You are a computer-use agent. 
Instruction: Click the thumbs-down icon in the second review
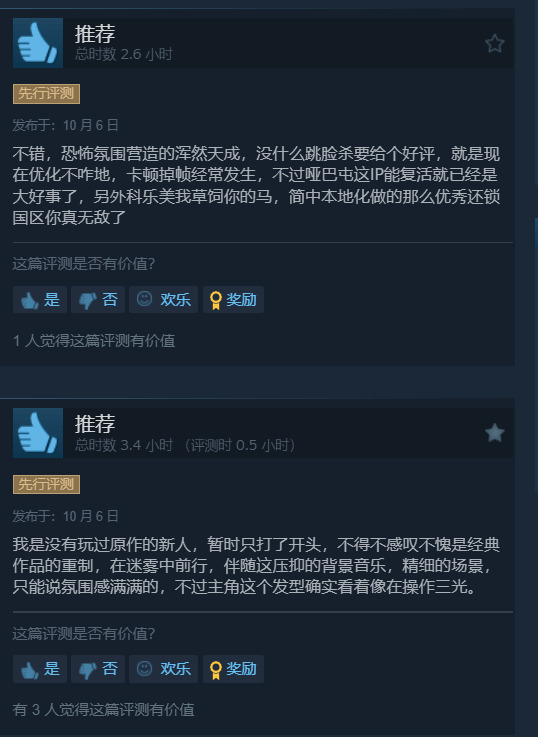87,670
